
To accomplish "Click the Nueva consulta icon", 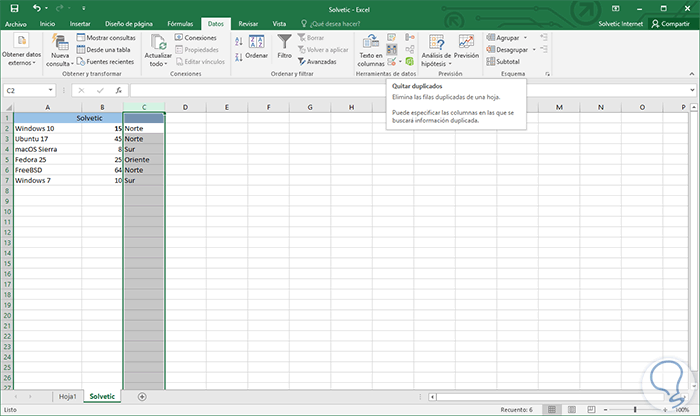I will pos(59,42).
